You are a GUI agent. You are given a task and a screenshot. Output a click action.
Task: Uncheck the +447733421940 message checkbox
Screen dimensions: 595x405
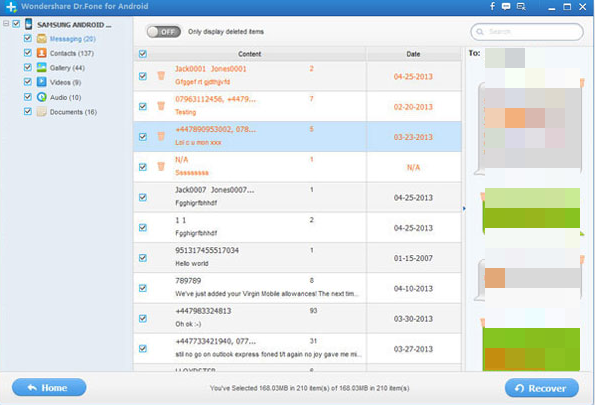(x=143, y=348)
